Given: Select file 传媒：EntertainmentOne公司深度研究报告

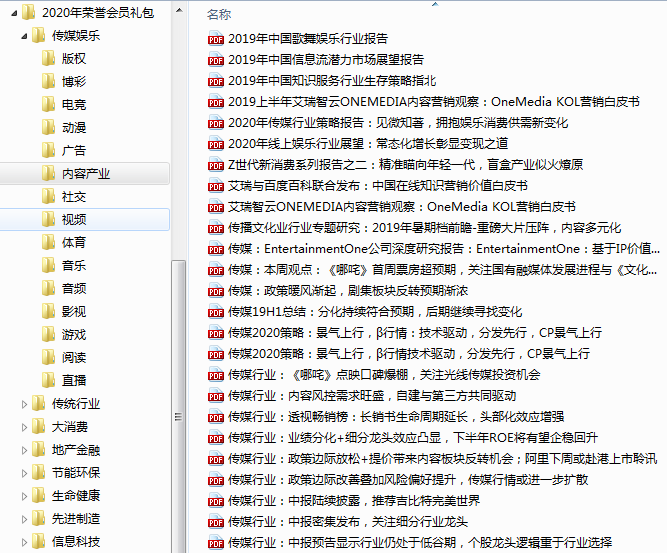Looking at the screenshot, I should (x=444, y=249).
